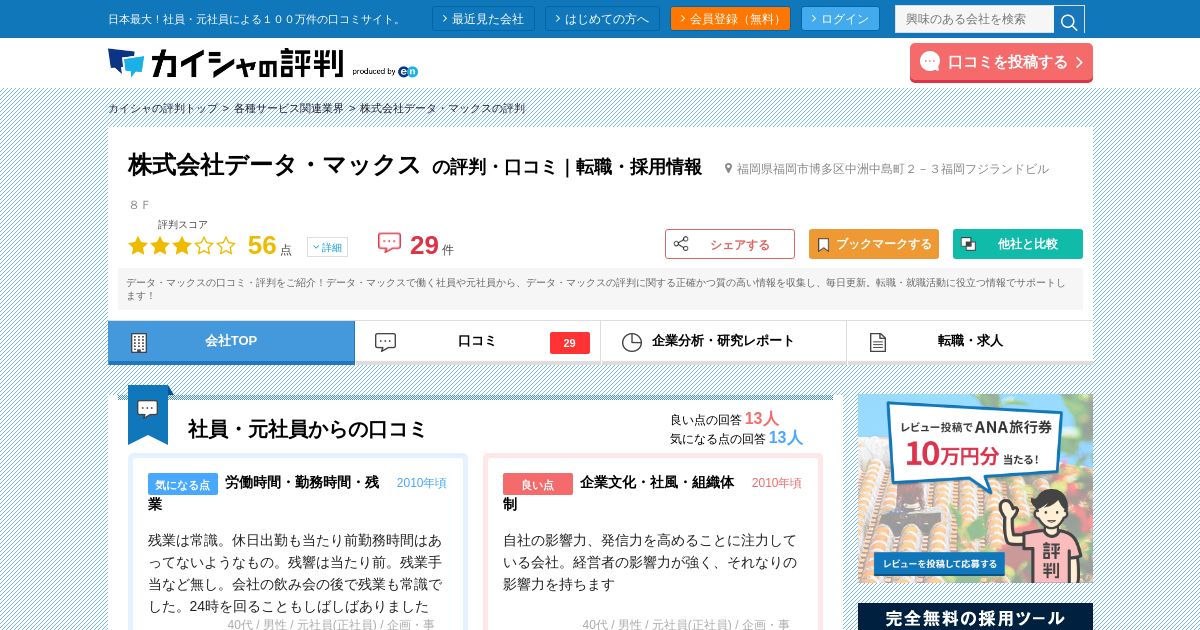
Task: Click 会員登録（無料） button
Action: pos(730,19)
